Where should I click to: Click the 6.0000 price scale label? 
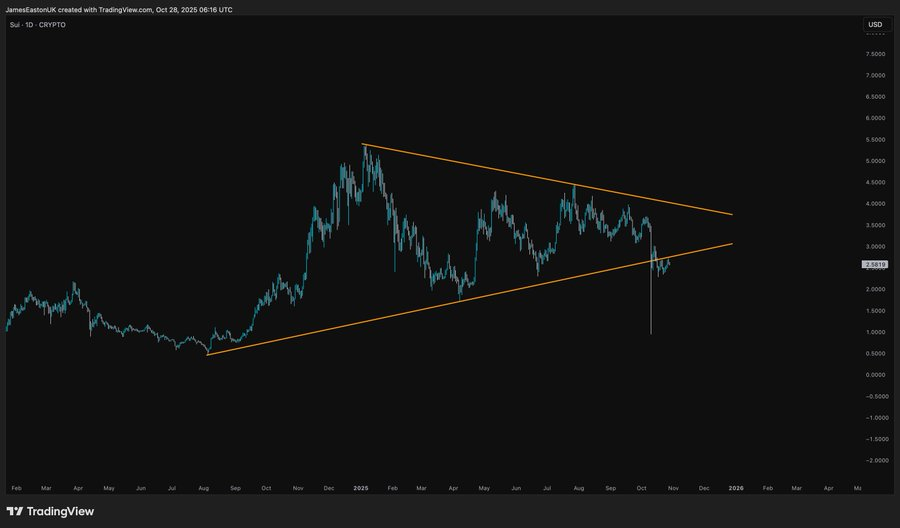pyautogui.click(x=875, y=118)
